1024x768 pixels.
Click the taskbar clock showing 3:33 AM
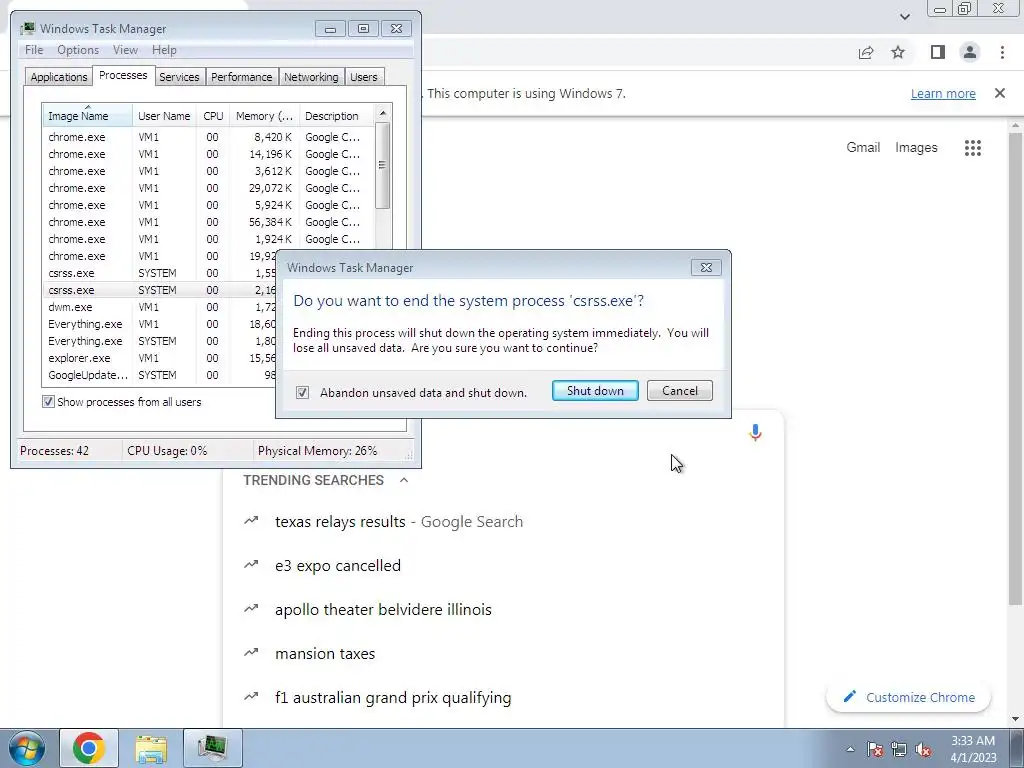[x=973, y=749]
